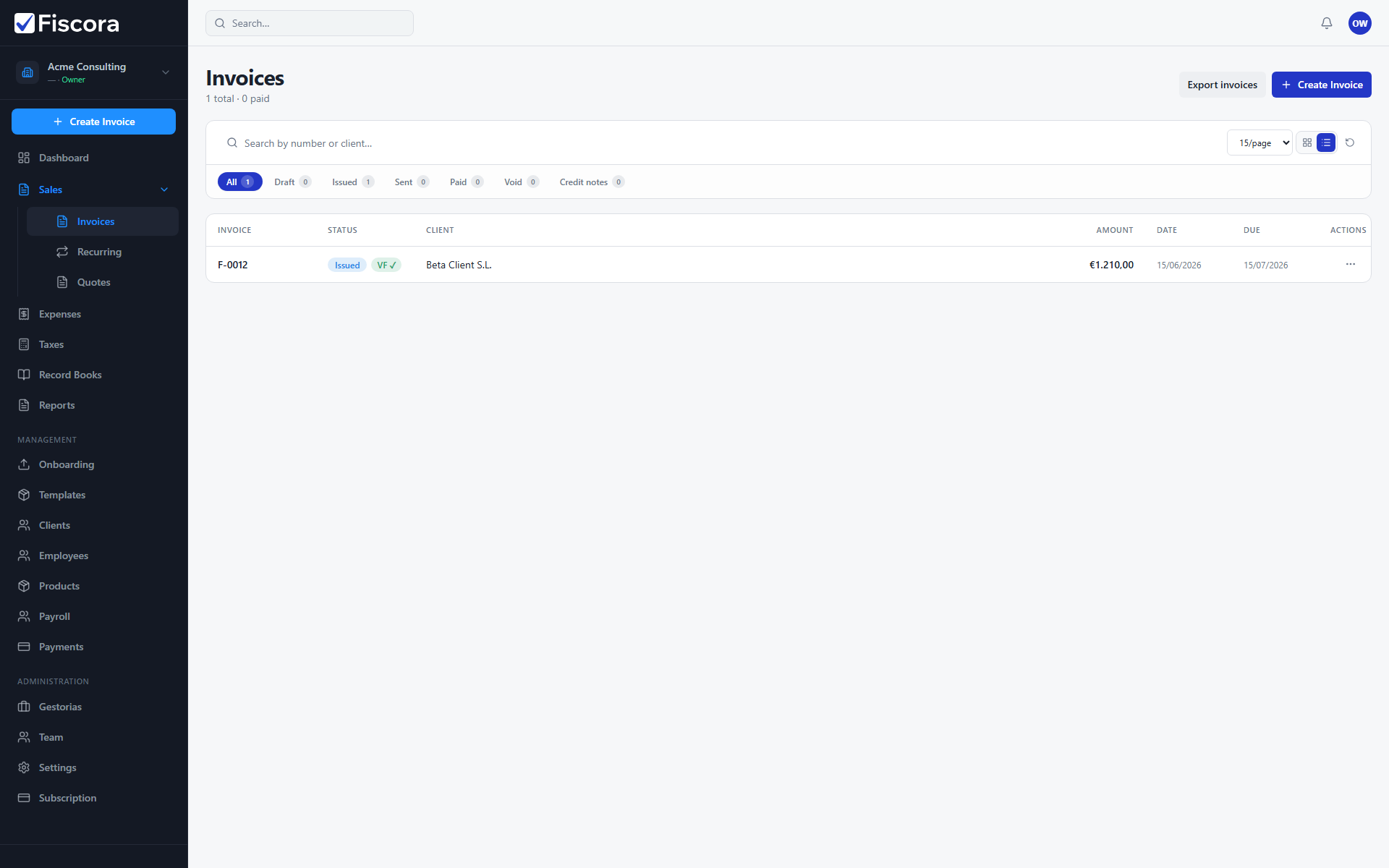Click the Taxes calculator icon
Image resolution: width=1389 pixels, height=868 pixels.
(24, 344)
